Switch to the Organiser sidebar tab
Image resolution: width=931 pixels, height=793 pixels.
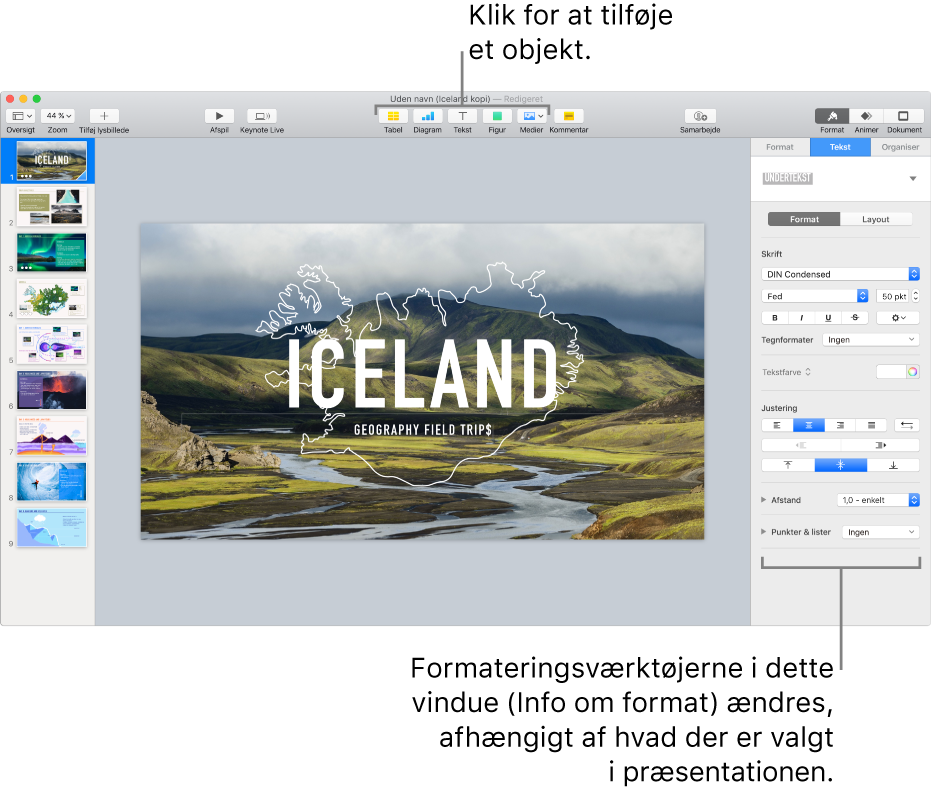[x=900, y=147]
